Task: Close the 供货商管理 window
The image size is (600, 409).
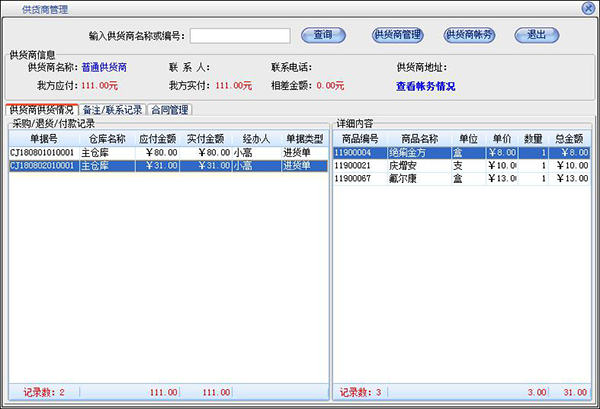Action: click(588, 7)
